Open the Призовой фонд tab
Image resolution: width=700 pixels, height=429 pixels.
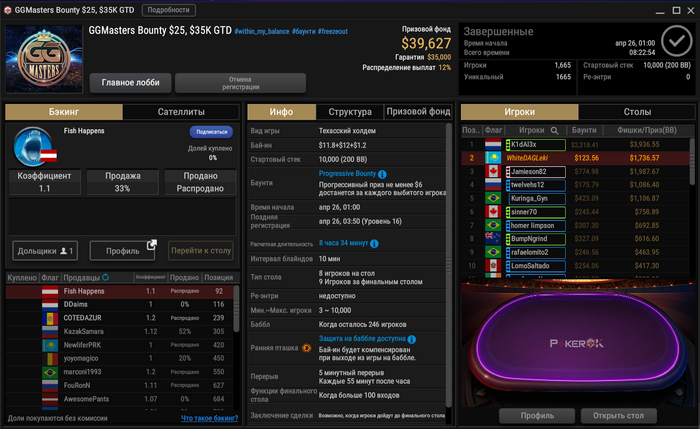point(418,112)
